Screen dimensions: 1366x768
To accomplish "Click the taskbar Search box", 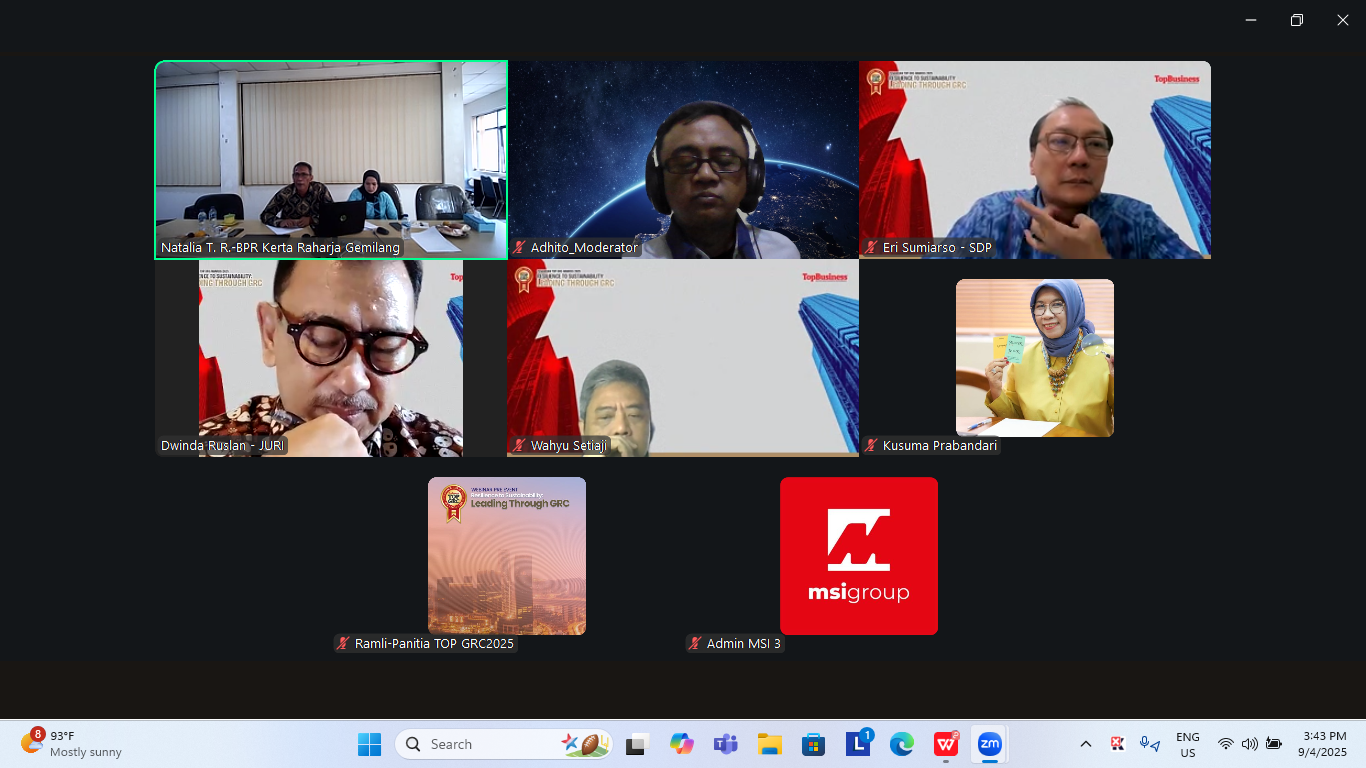I will [x=490, y=744].
